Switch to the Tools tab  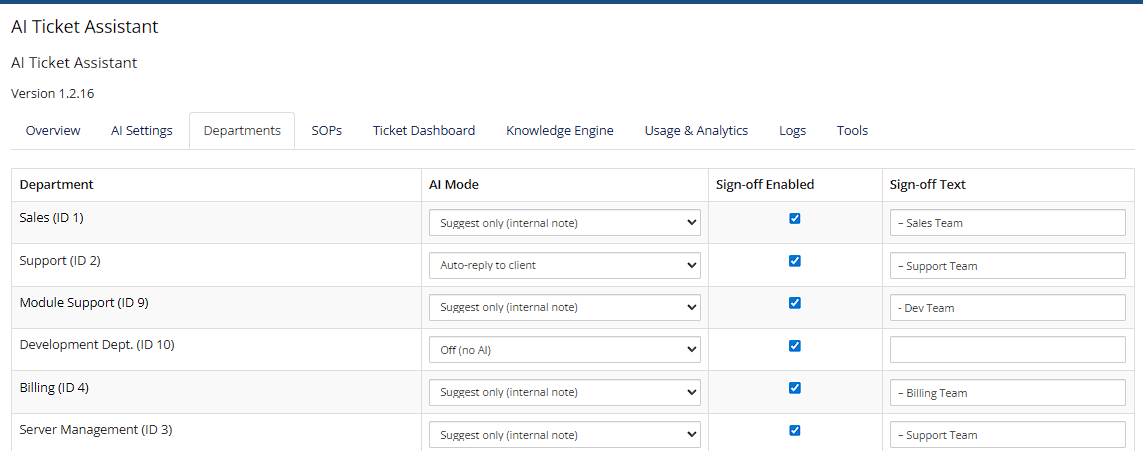pyautogui.click(x=852, y=131)
